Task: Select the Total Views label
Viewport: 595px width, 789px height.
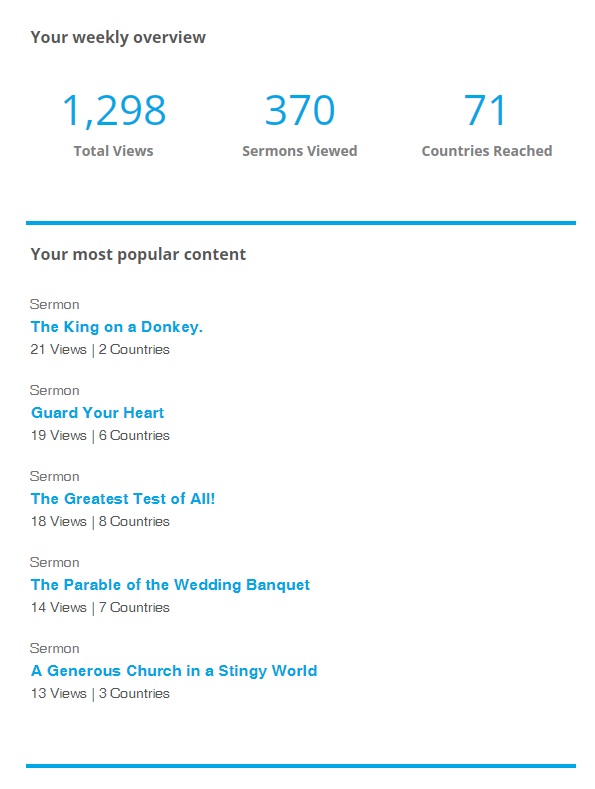Action: pyautogui.click(x=114, y=151)
